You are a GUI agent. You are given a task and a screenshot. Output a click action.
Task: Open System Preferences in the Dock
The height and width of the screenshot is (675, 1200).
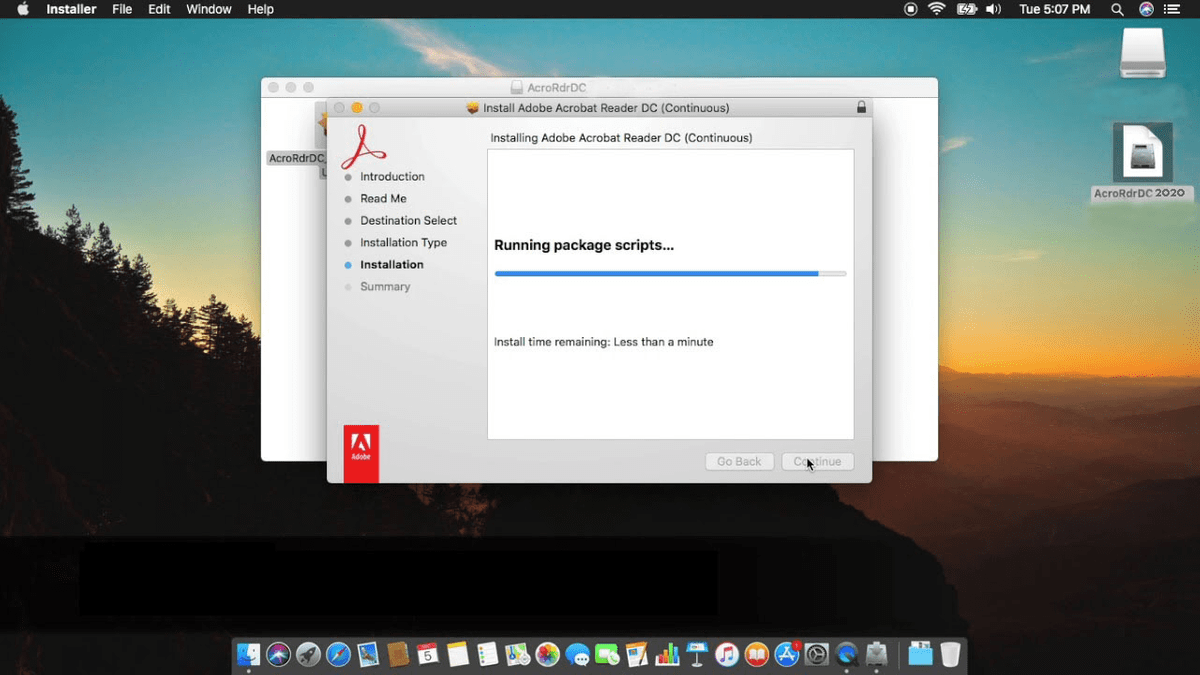coord(817,654)
